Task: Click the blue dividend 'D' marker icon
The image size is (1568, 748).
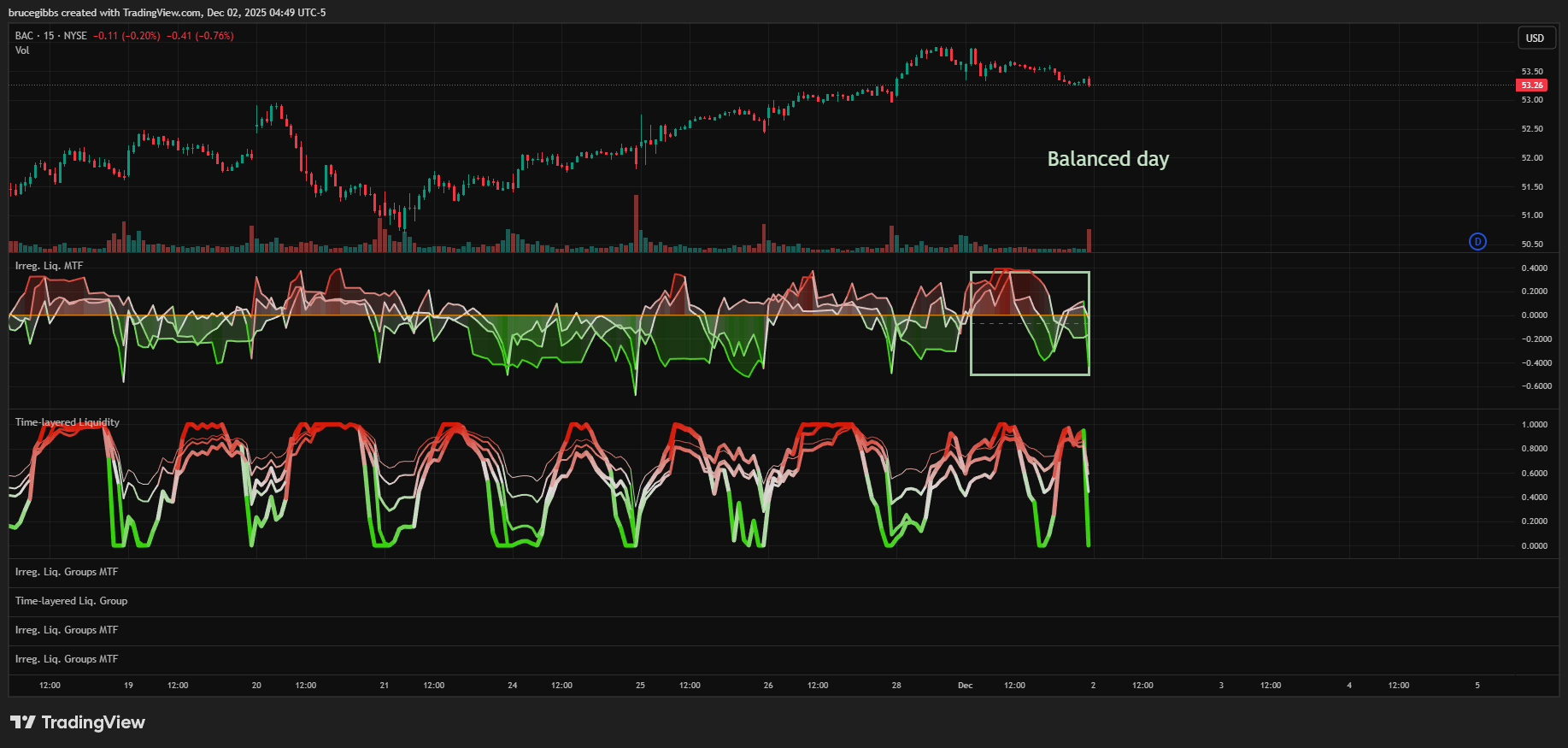Action: [1477, 242]
